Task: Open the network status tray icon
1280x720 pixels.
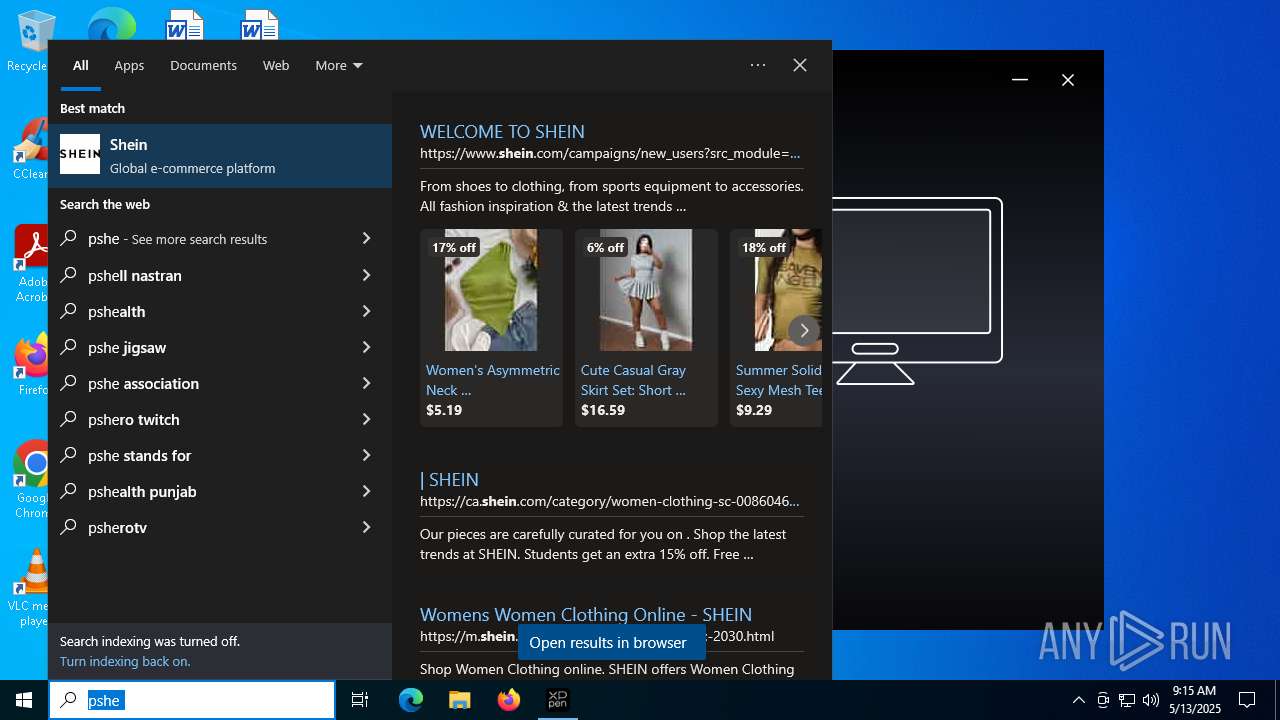Action: pyautogui.click(x=1127, y=700)
